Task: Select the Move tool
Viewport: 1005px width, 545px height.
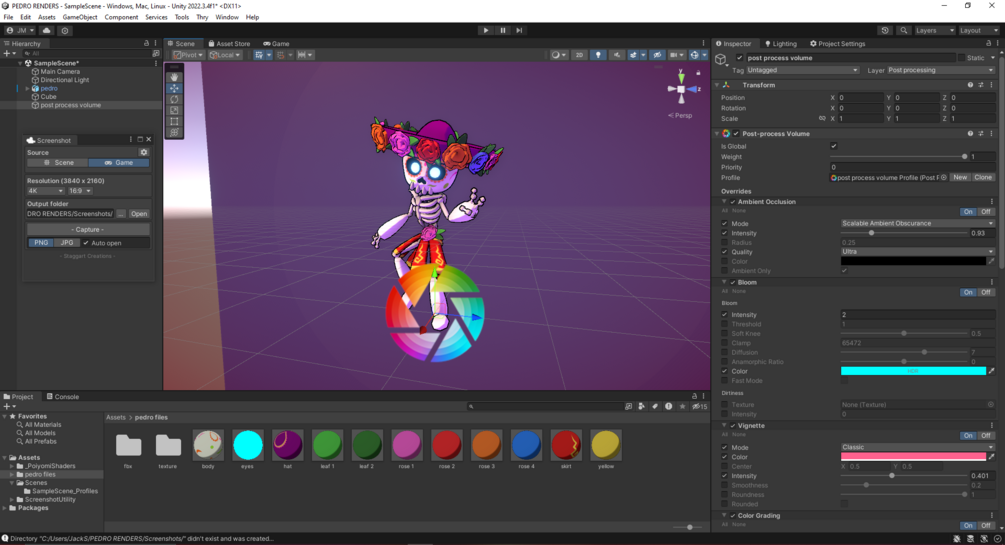Action: click(174, 88)
